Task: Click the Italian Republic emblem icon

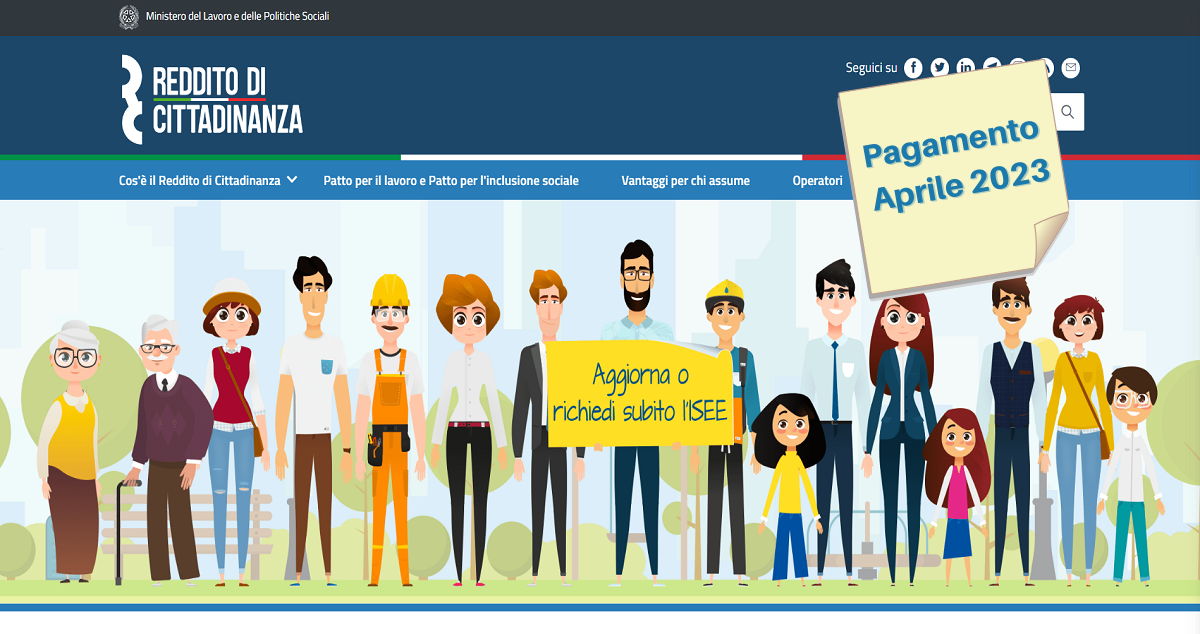Action: click(x=129, y=17)
